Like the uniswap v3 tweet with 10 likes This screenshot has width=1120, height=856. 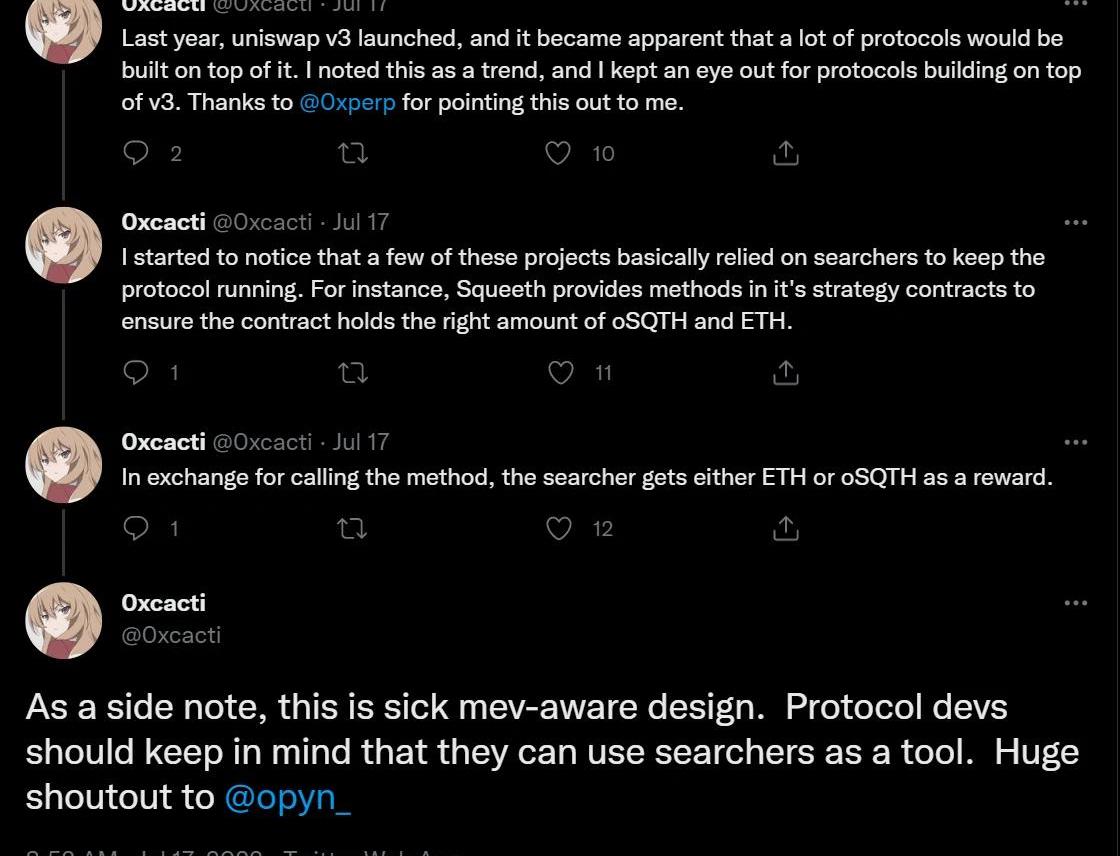[x=558, y=153]
